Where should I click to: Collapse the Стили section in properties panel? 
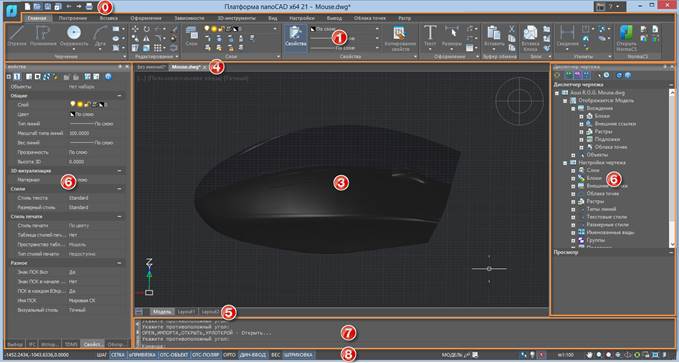pos(120,189)
